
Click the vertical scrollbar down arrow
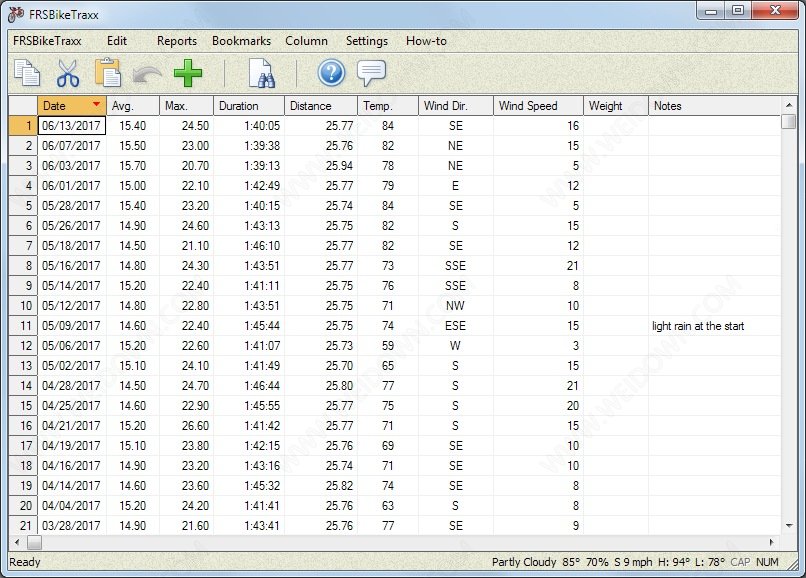(789, 526)
